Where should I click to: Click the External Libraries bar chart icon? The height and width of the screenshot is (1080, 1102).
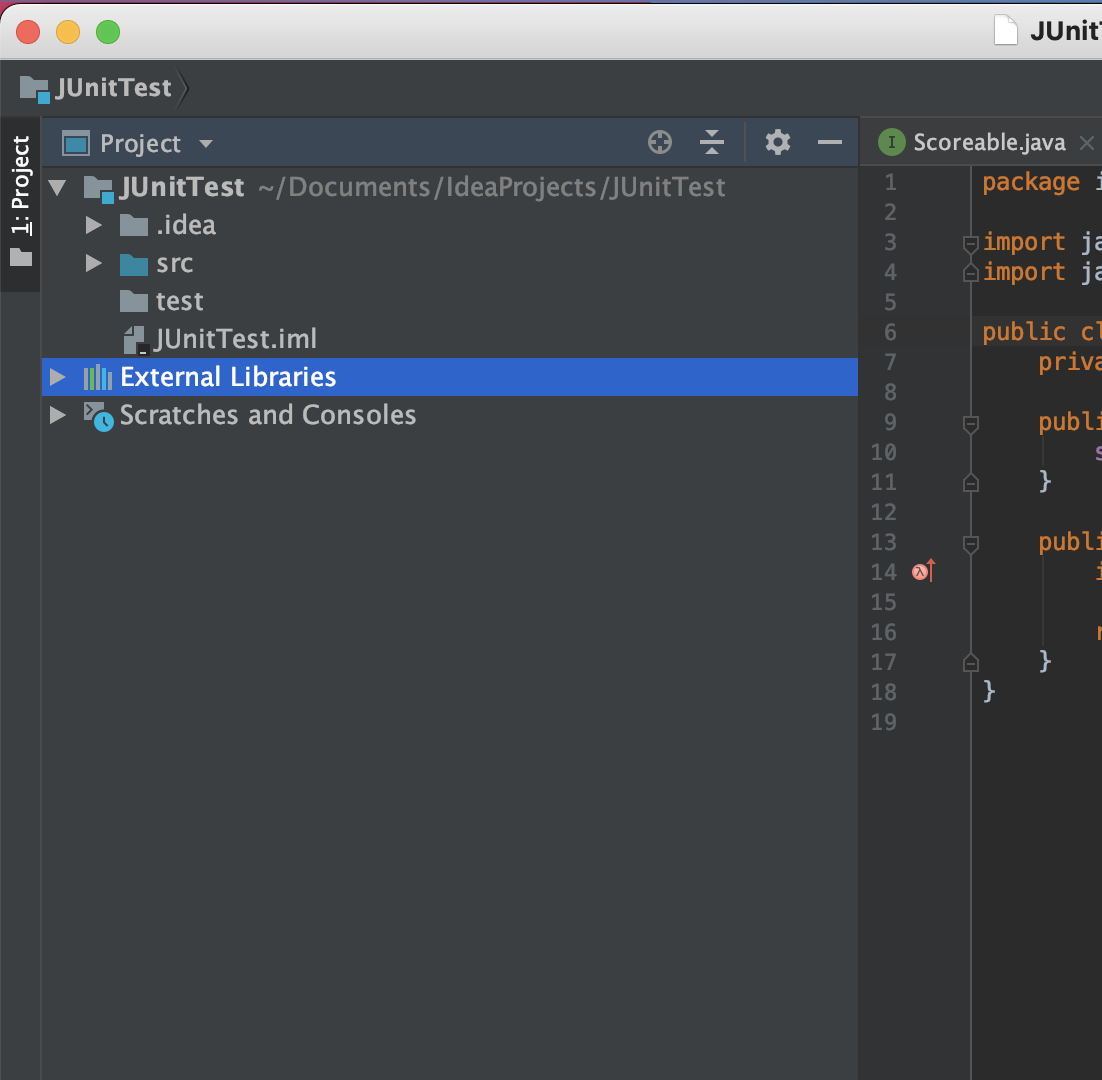tap(98, 377)
